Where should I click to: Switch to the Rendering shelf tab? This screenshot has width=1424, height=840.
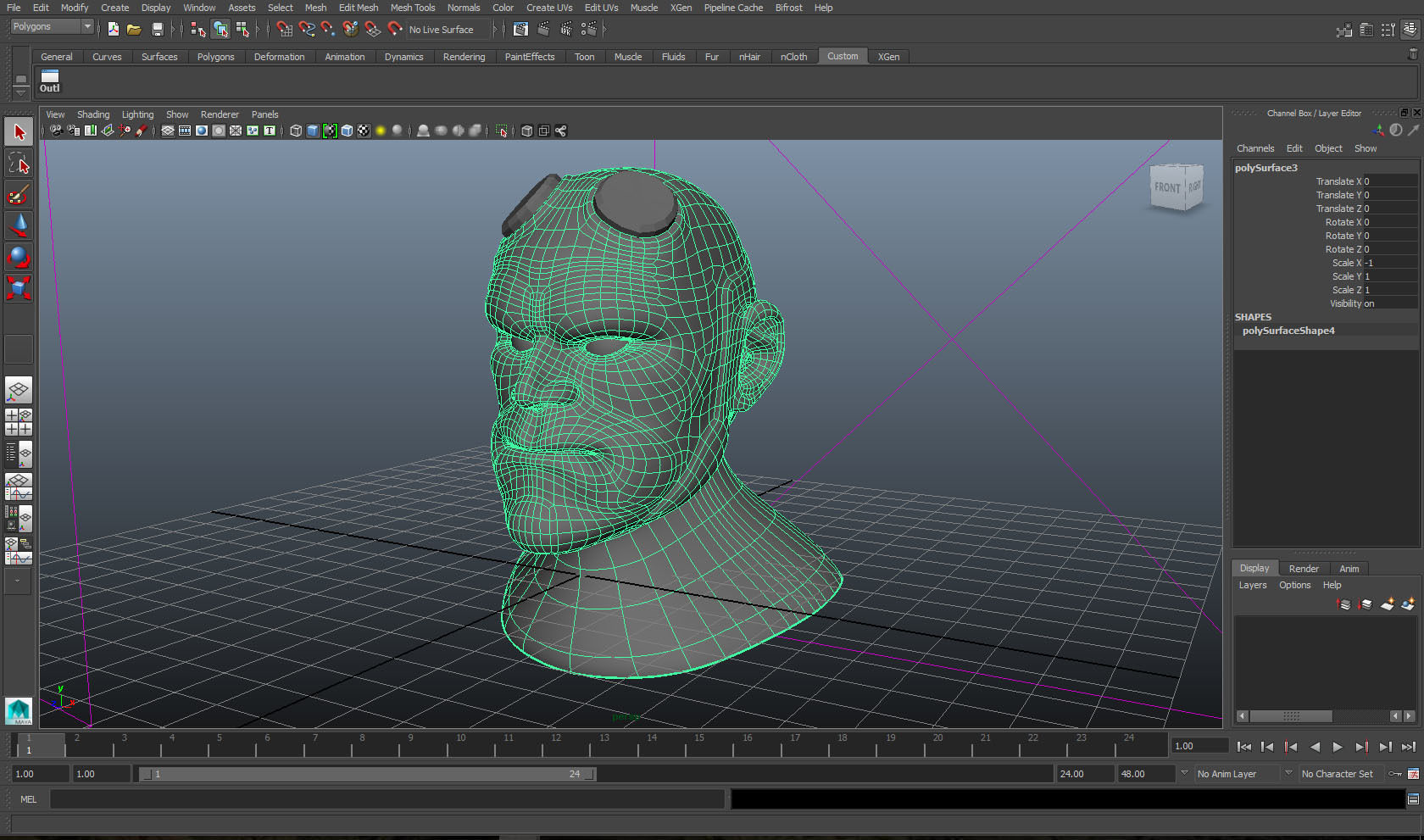(x=464, y=57)
